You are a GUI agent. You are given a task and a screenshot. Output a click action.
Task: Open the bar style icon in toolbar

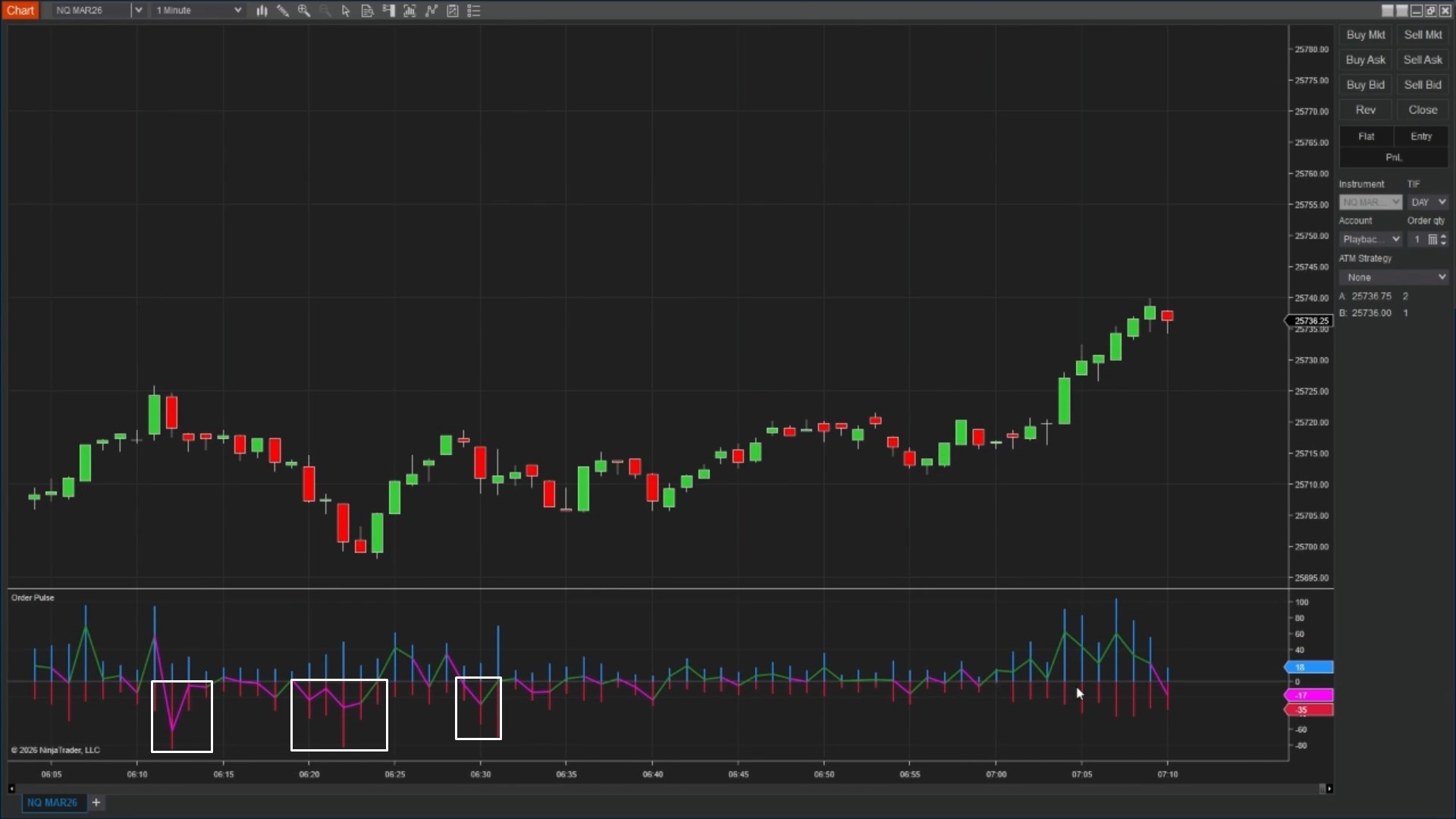coord(262,11)
